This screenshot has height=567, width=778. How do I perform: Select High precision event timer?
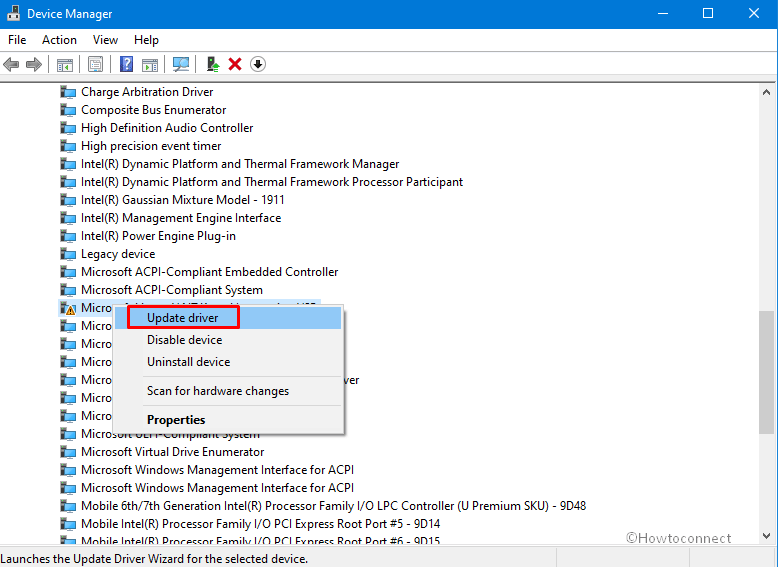tap(151, 146)
